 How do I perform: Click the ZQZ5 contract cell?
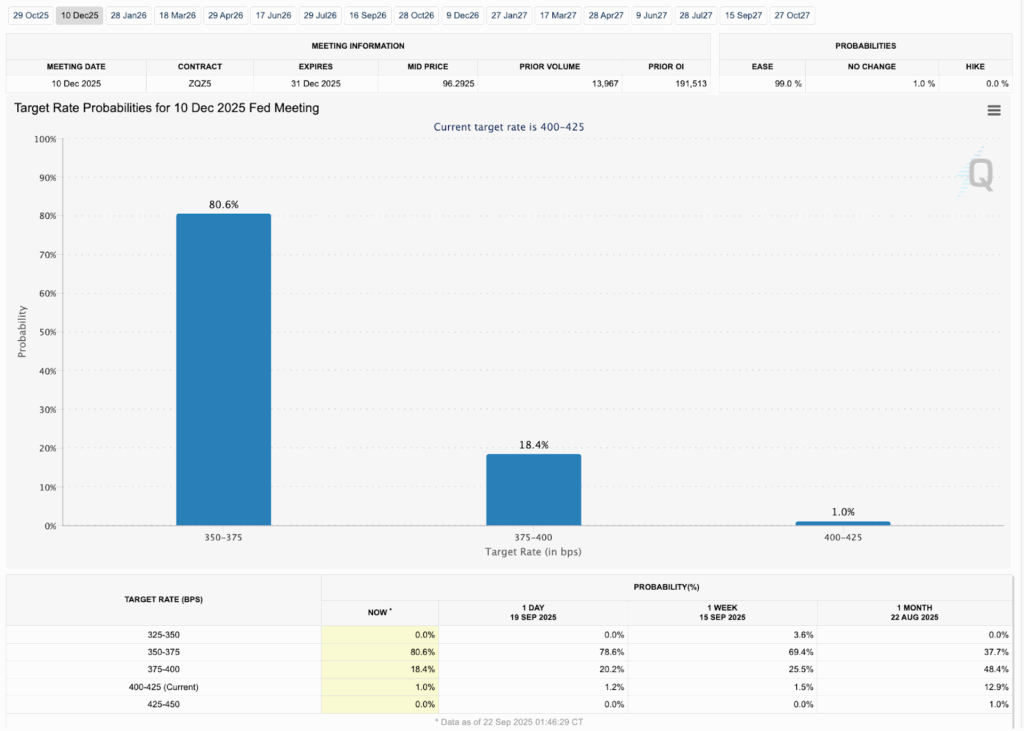[x=199, y=83]
